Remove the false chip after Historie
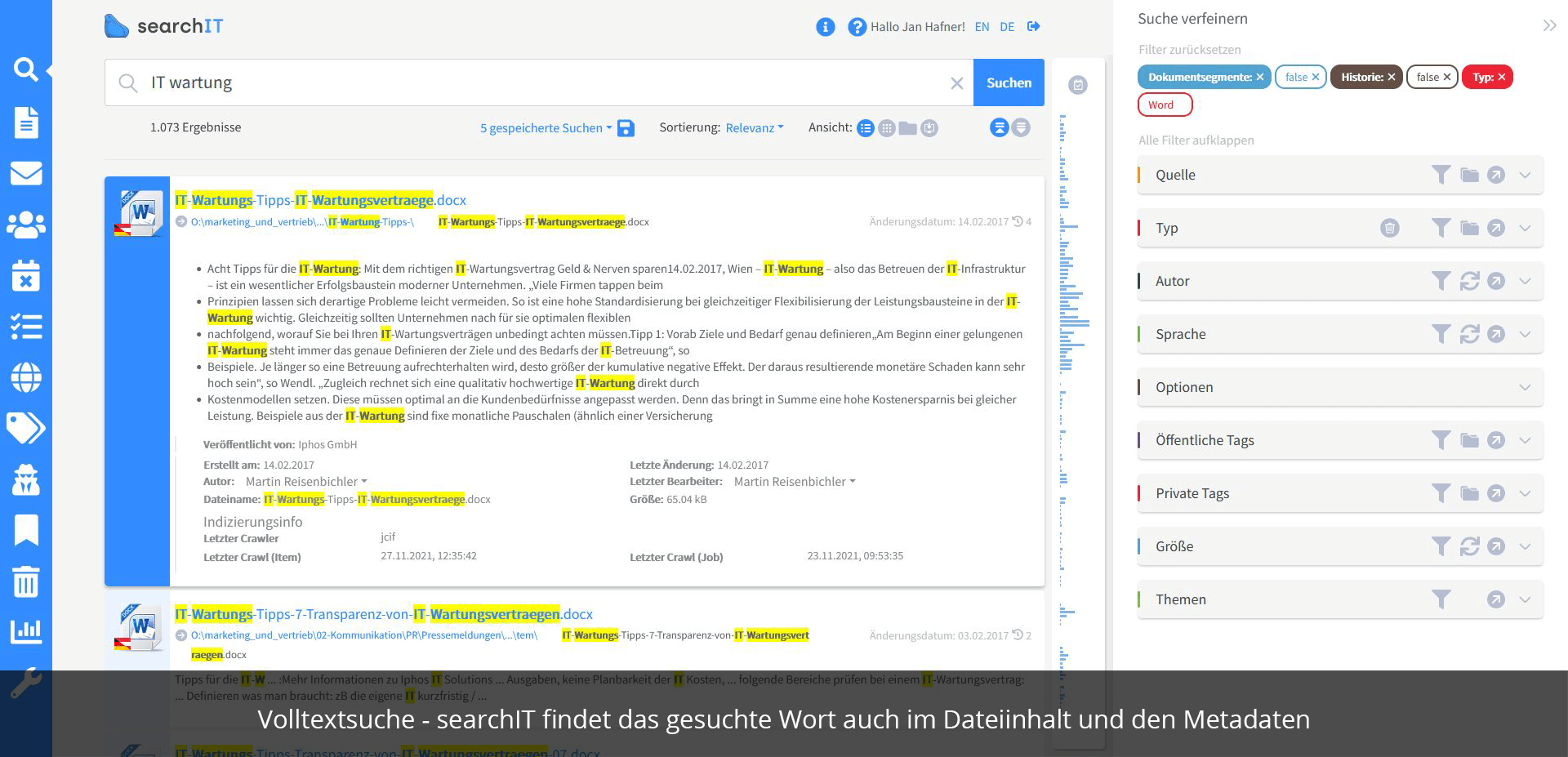Image resolution: width=1568 pixels, height=757 pixels. coord(1446,77)
